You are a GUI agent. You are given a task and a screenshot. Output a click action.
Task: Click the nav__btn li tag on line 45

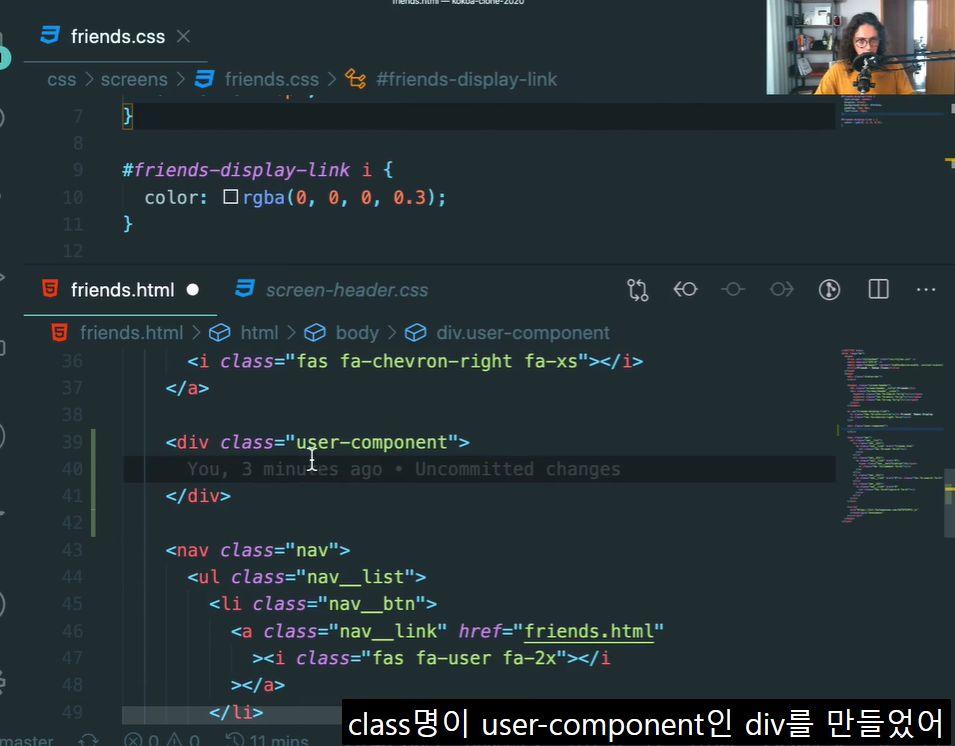pos(323,603)
